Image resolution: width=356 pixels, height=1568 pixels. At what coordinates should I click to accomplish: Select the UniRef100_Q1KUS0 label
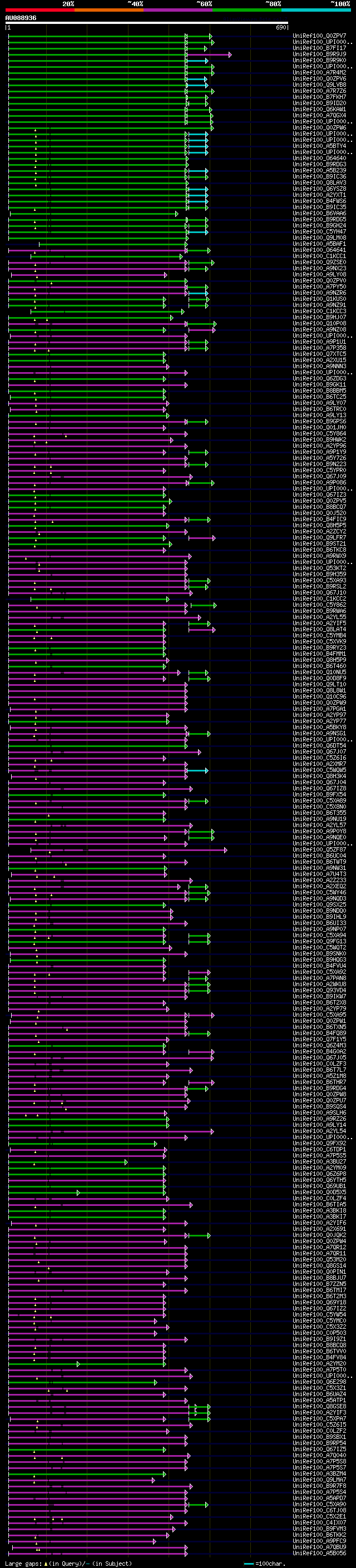(x=319, y=299)
